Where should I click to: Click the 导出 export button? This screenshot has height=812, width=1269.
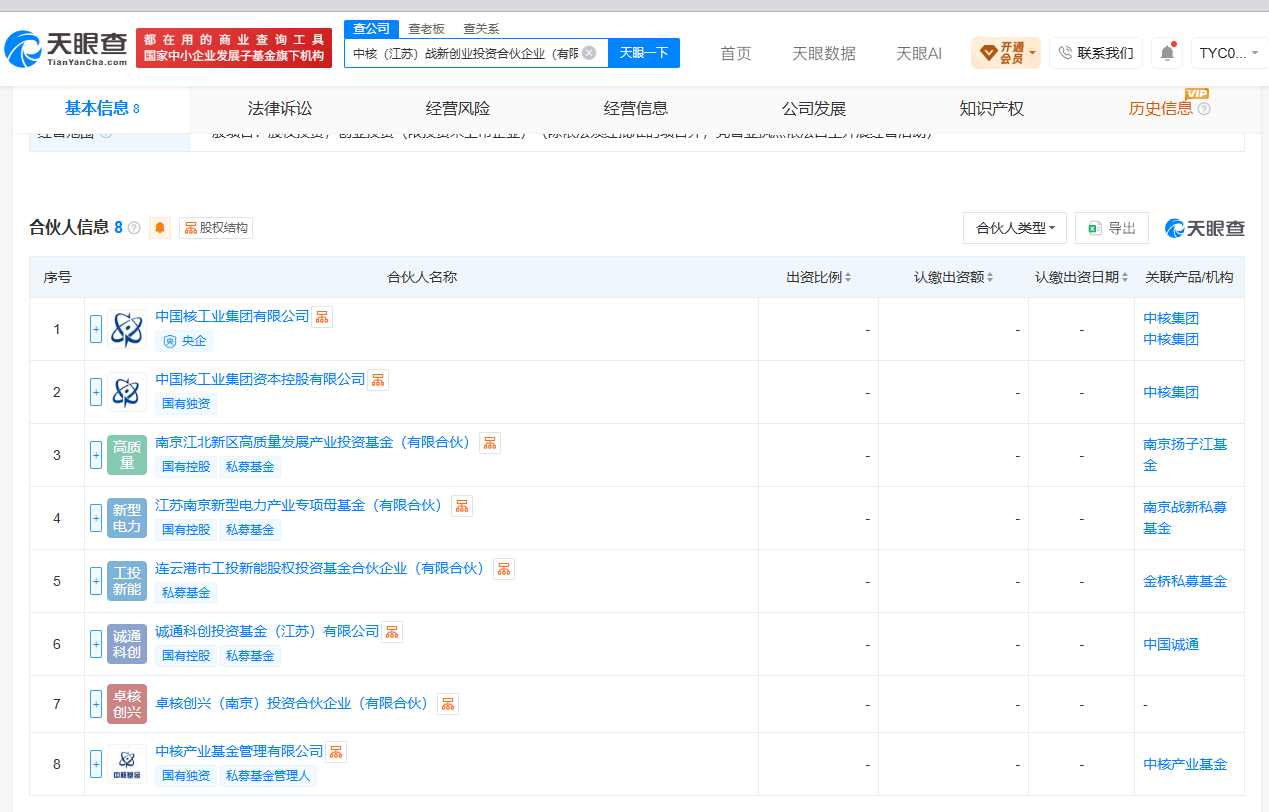[x=1112, y=228]
